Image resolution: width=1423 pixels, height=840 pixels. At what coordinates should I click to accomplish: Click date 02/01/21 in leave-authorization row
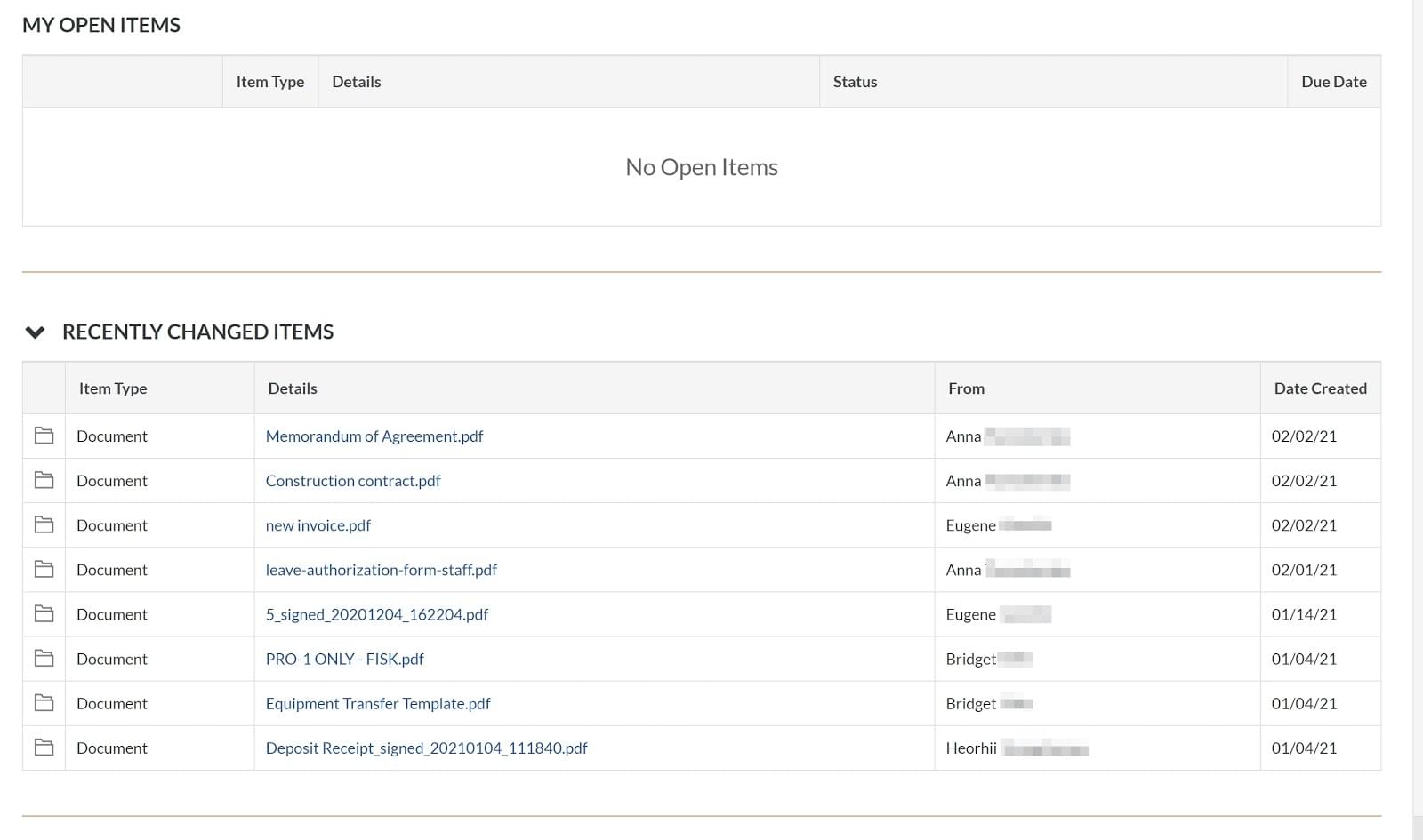(x=1304, y=570)
